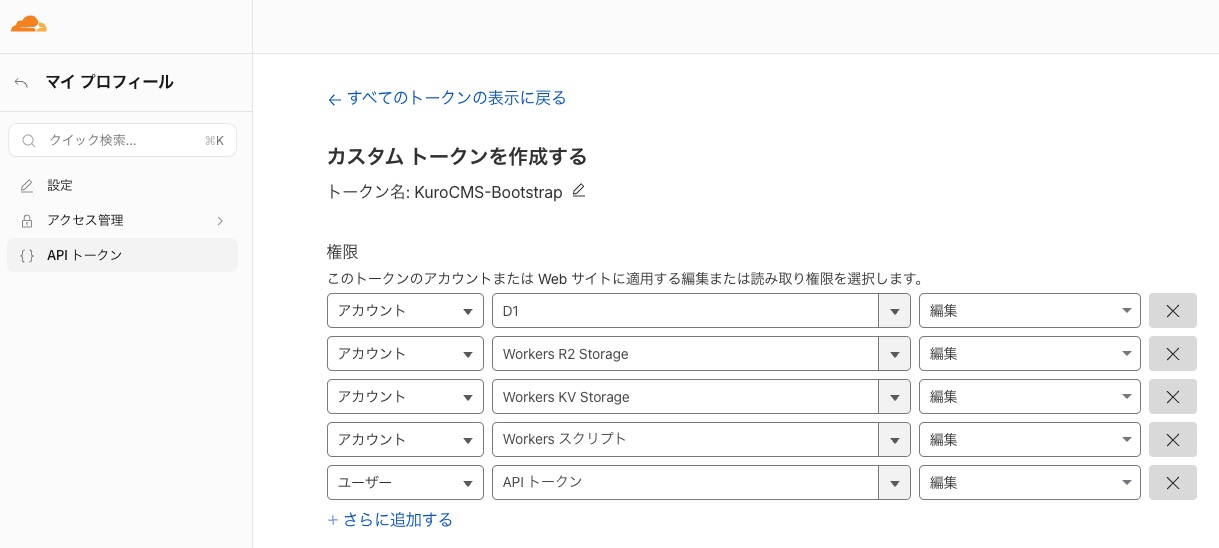The width and height of the screenshot is (1219, 548).
Task: Click the magnifier icon in quick search
Action: tap(29, 141)
